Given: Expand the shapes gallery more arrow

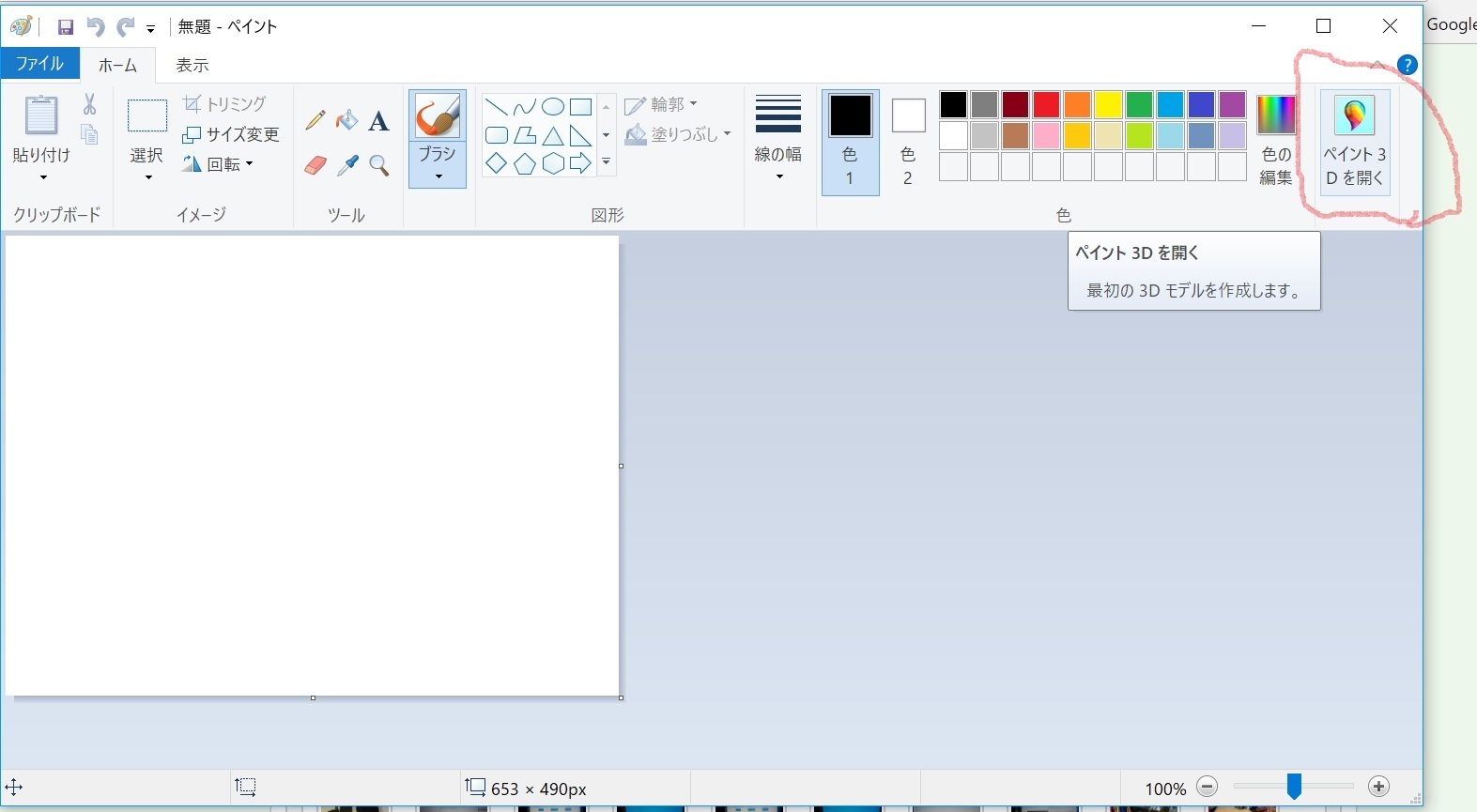Looking at the screenshot, I should [607, 163].
